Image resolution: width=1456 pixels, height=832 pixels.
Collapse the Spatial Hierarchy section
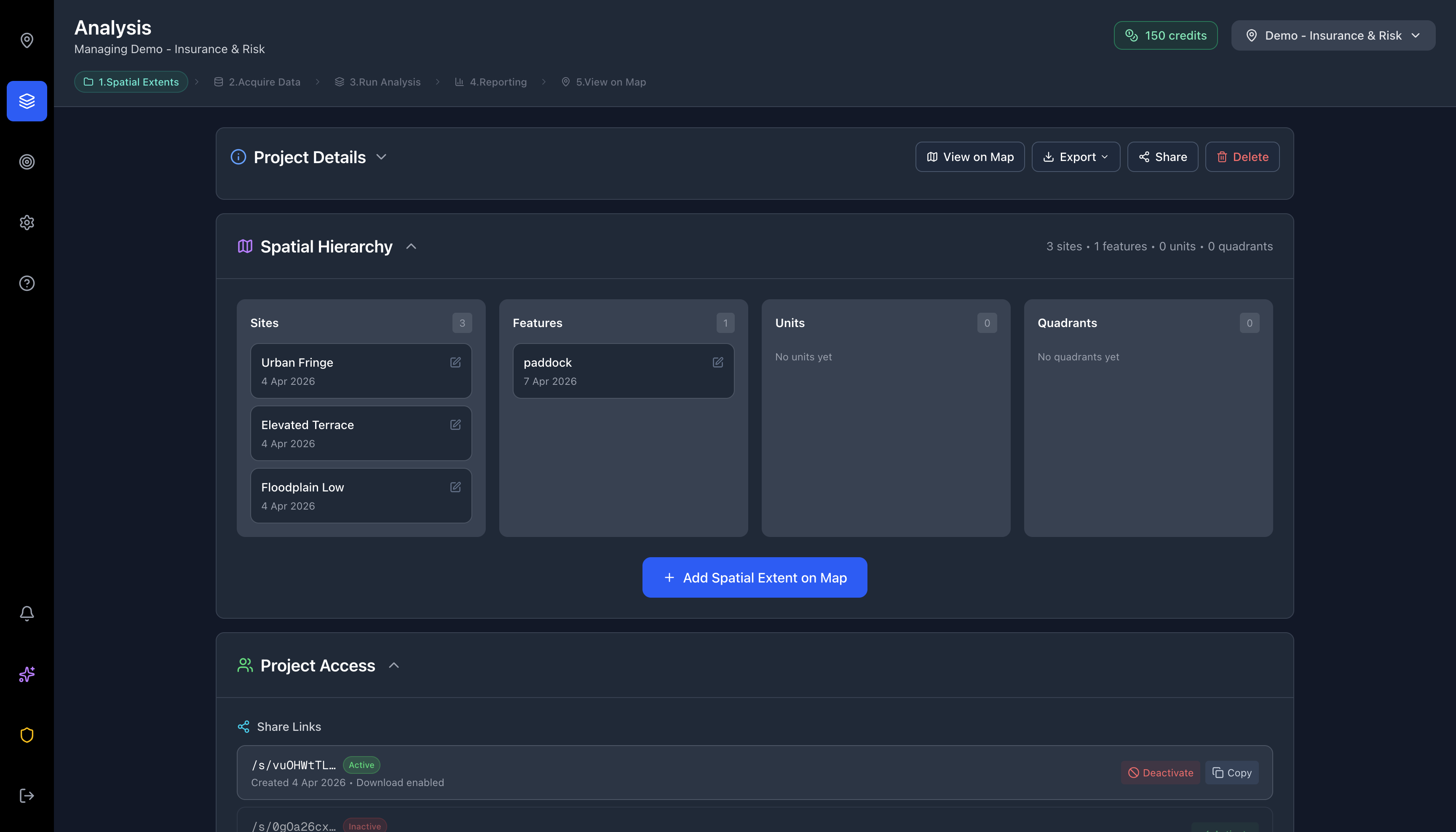click(411, 246)
